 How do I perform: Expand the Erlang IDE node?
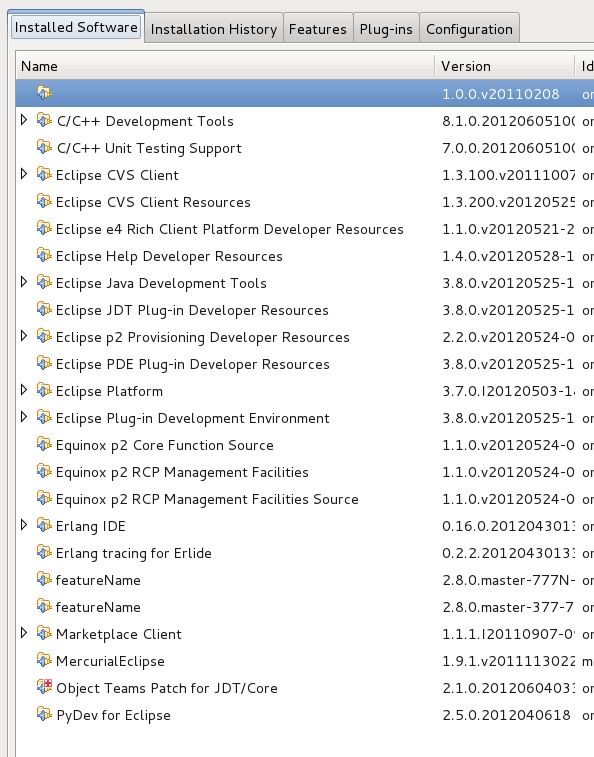(x=24, y=525)
